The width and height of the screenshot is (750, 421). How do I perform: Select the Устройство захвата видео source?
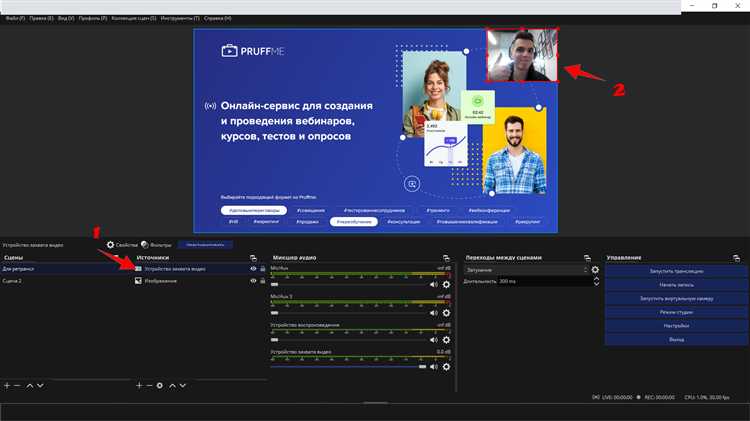tap(200, 269)
